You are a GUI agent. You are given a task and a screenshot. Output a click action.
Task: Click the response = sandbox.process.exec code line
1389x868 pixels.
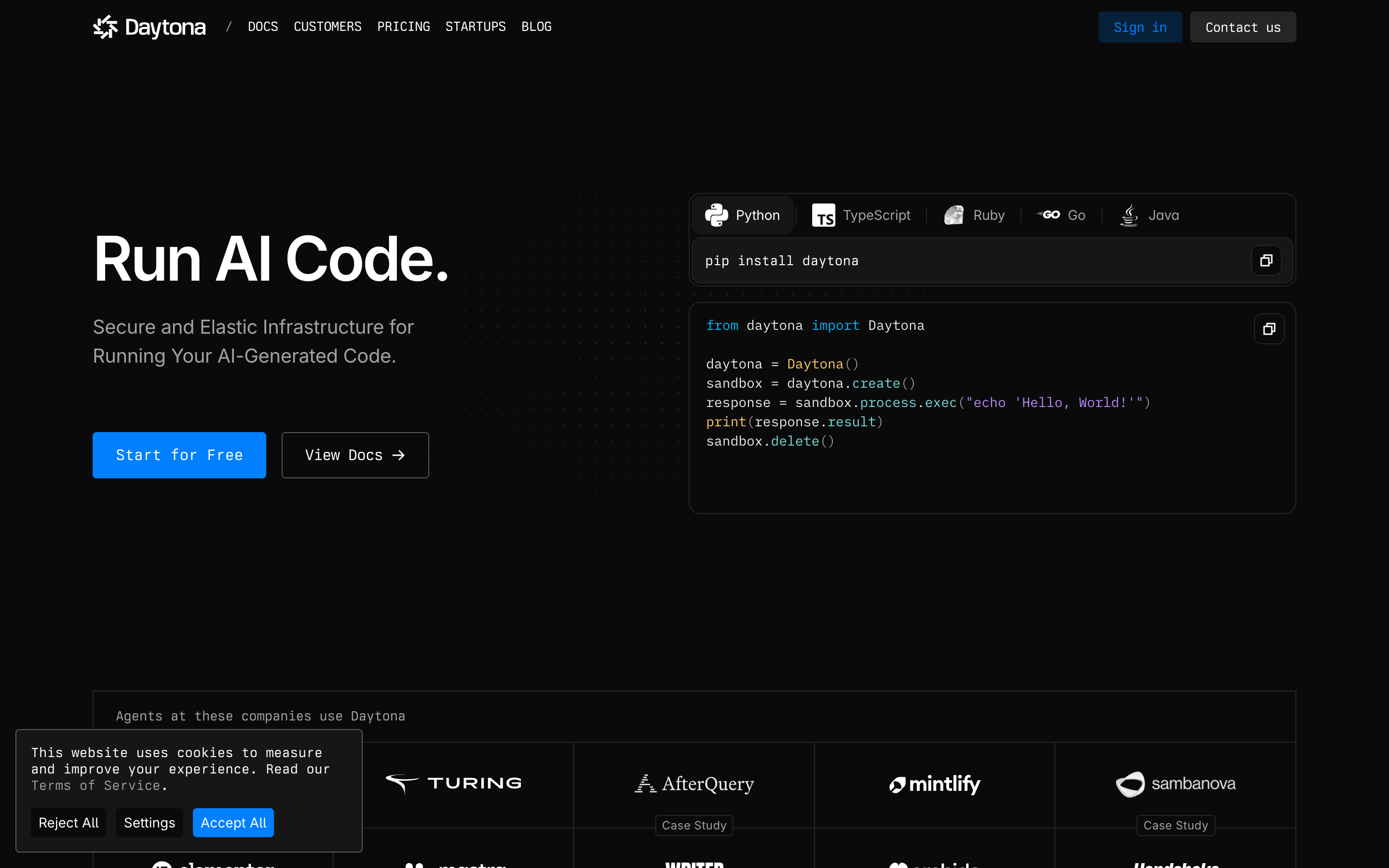coord(928,403)
